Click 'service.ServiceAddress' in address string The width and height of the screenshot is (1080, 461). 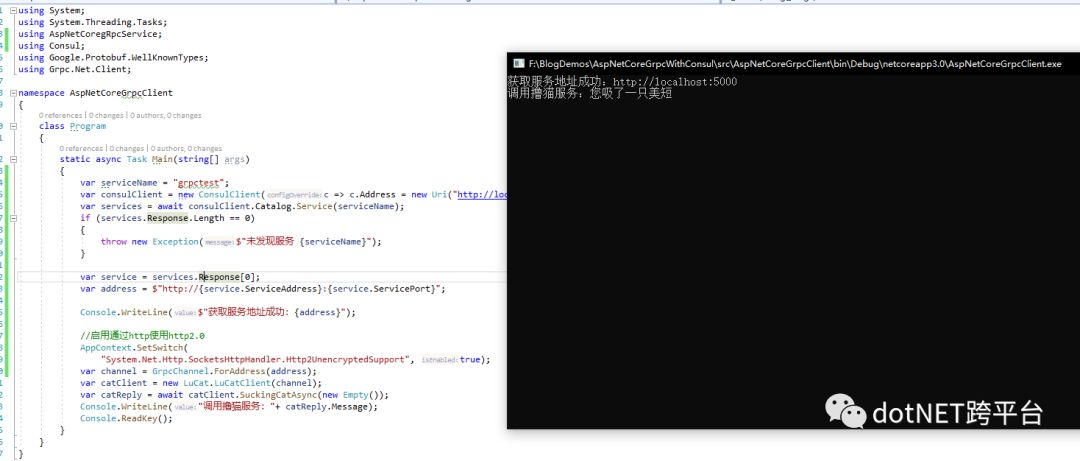[260, 289]
